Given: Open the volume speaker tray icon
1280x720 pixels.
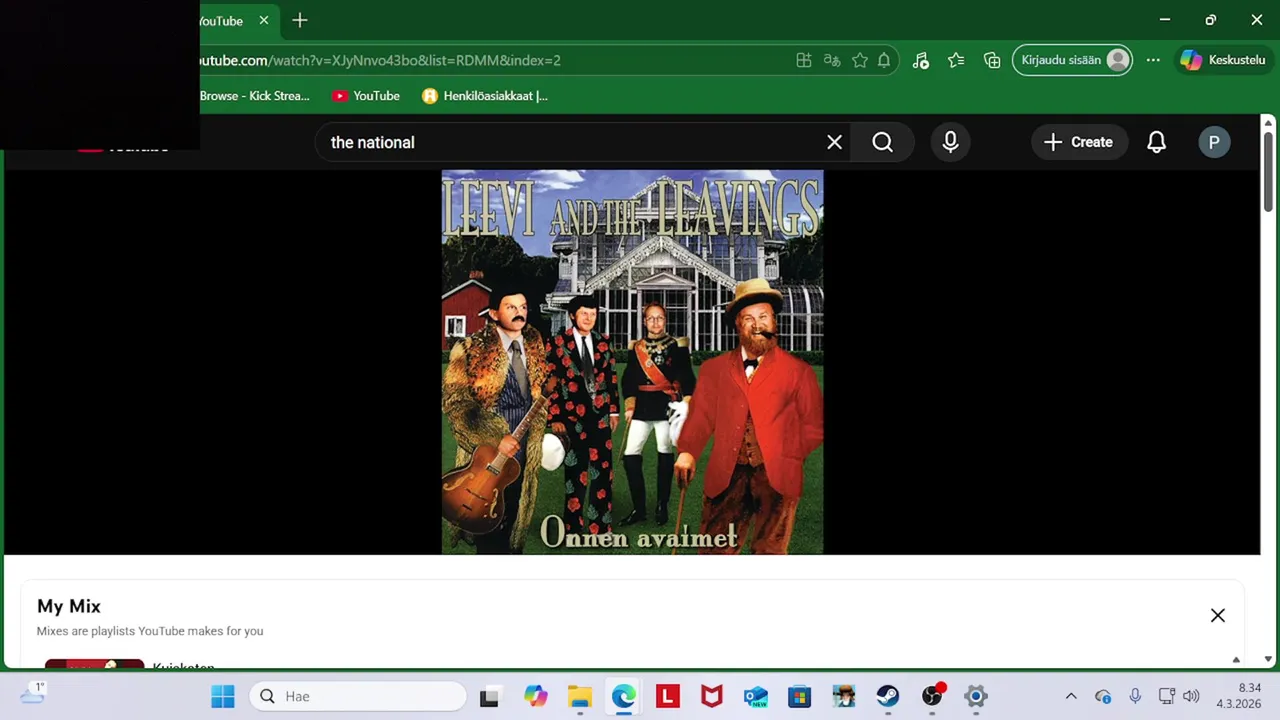Looking at the screenshot, I should [1191, 696].
